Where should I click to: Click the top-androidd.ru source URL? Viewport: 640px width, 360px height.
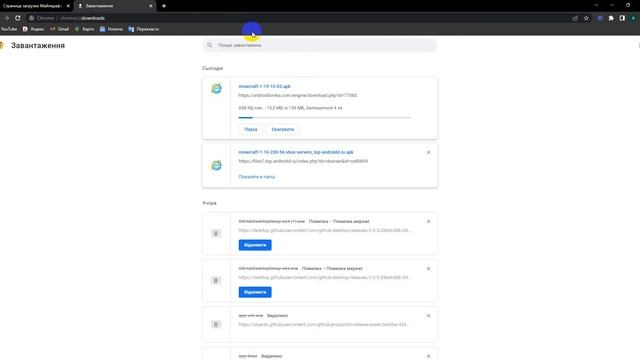(x=303, y=161)
